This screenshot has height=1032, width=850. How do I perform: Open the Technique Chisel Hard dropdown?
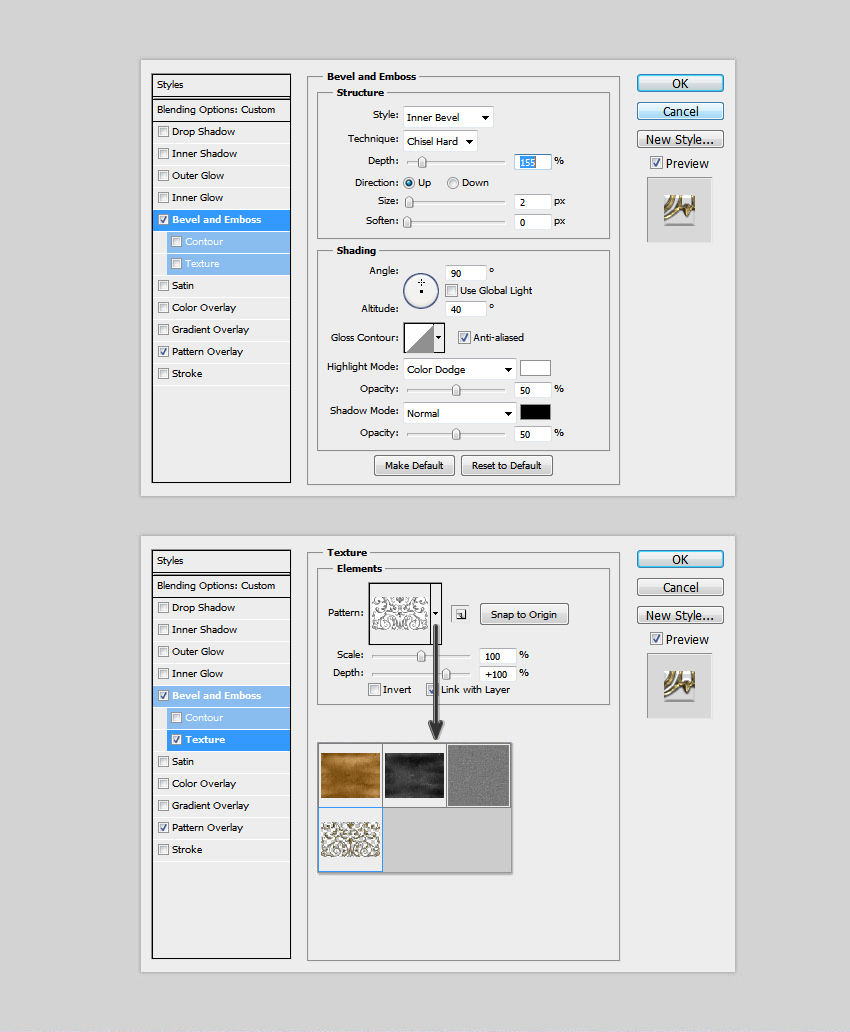click(x=440, y=142)
